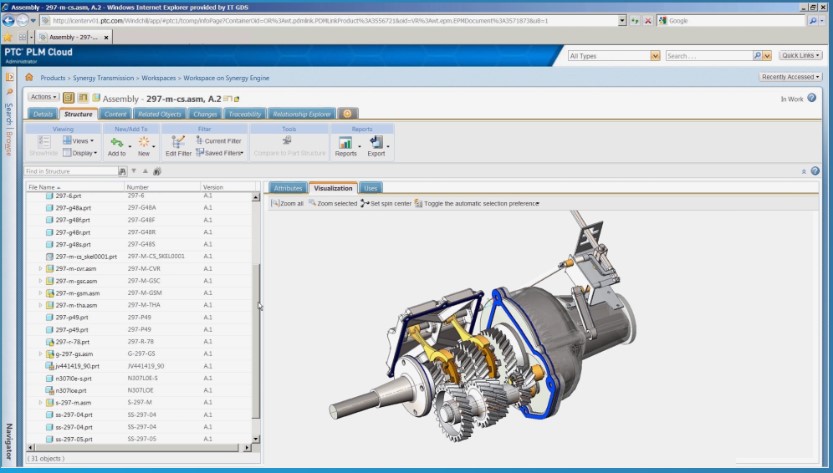
Task: Switch to the Content tab
Action: click(115, 114)
